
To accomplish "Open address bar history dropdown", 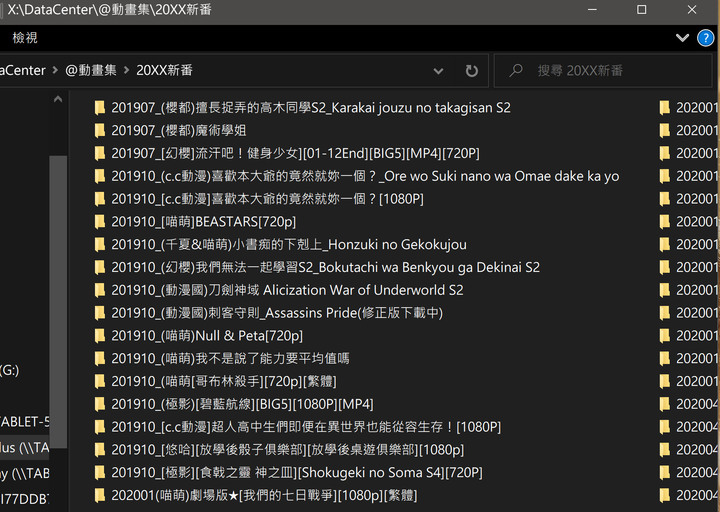I will point(439,71).
